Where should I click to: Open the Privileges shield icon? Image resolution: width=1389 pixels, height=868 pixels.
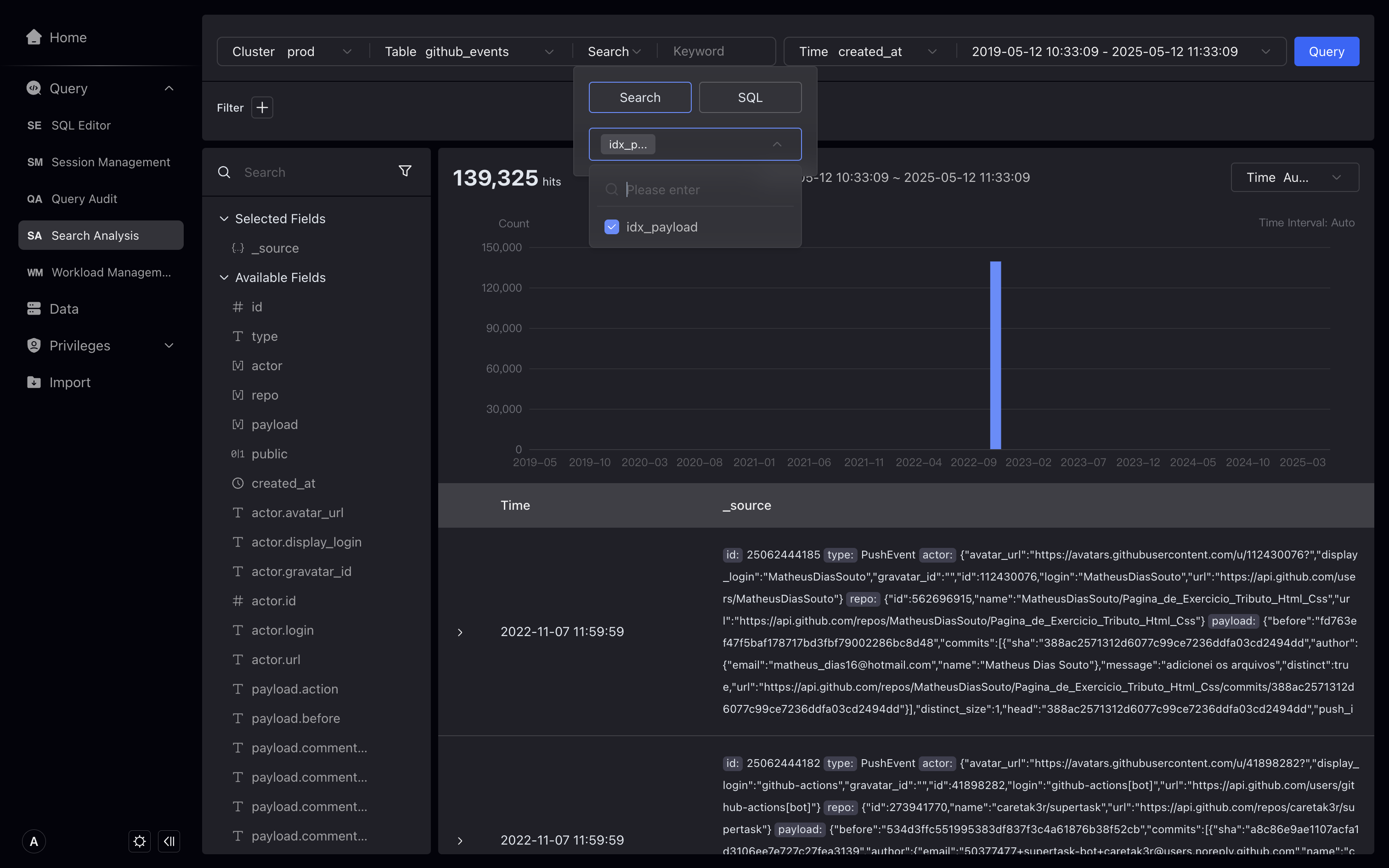pos(34,345)
